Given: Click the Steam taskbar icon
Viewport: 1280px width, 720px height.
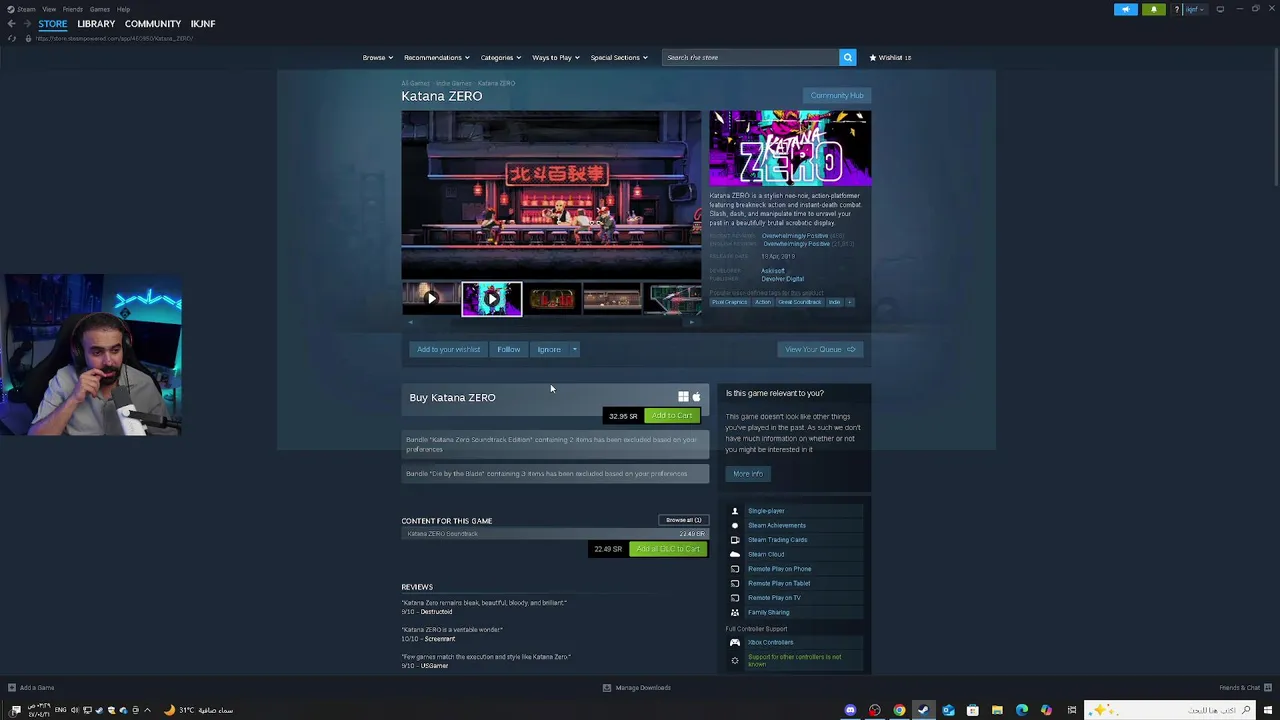Looking at the screenshot, I should (x=923, y=710).
